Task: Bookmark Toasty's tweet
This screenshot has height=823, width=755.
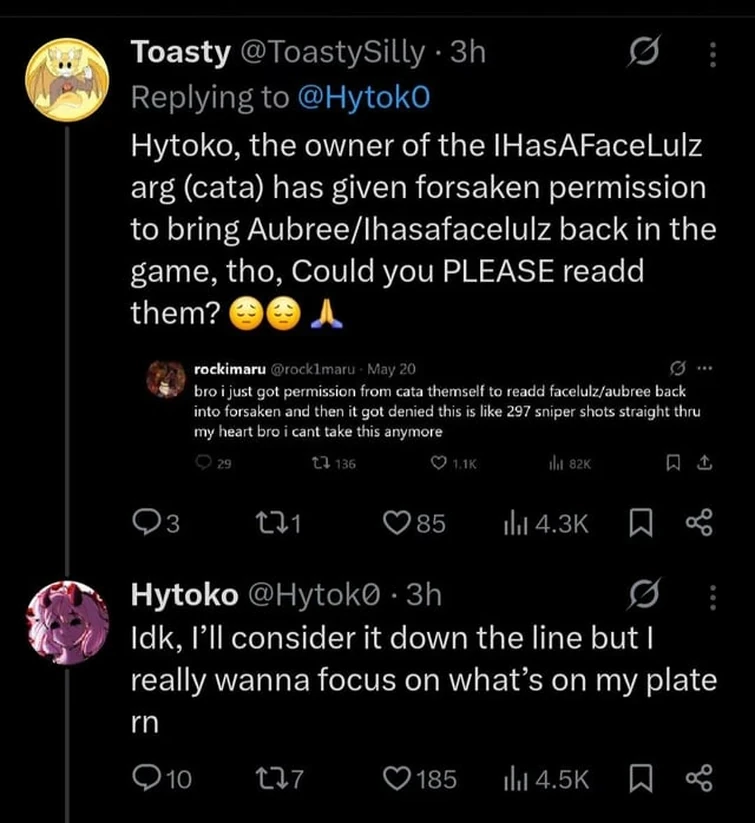Action: tap(638, 523)
